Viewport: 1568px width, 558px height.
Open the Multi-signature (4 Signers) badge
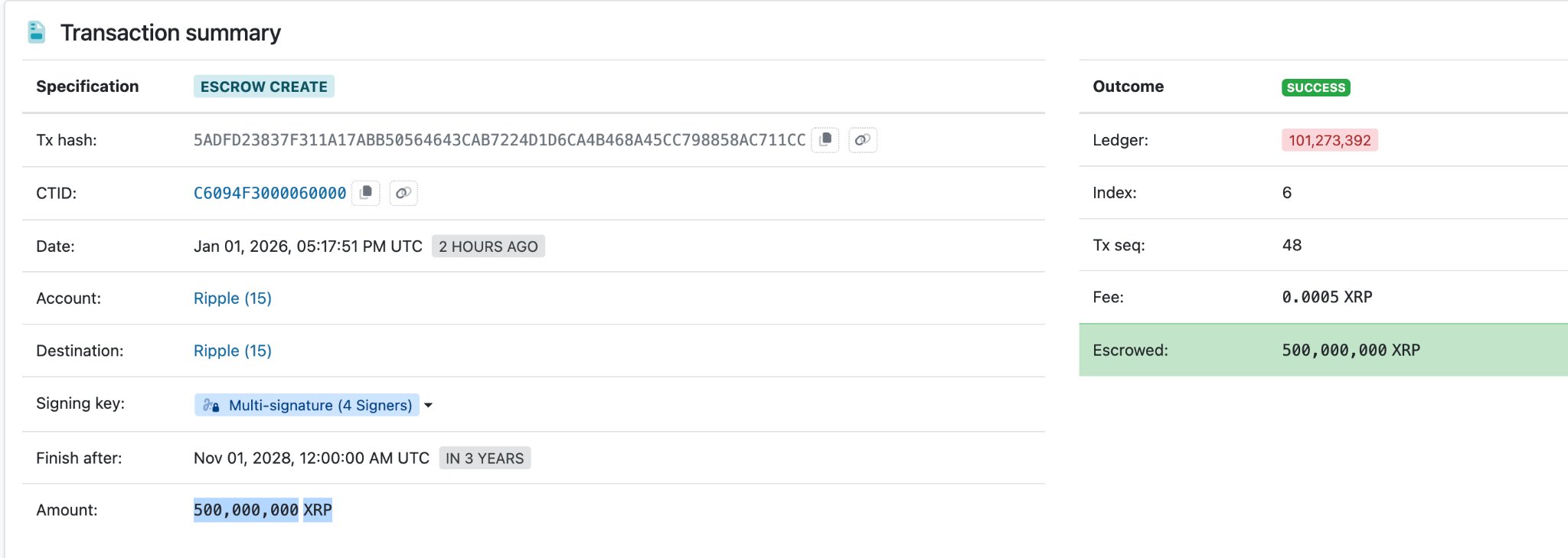[x=320, y=405]
